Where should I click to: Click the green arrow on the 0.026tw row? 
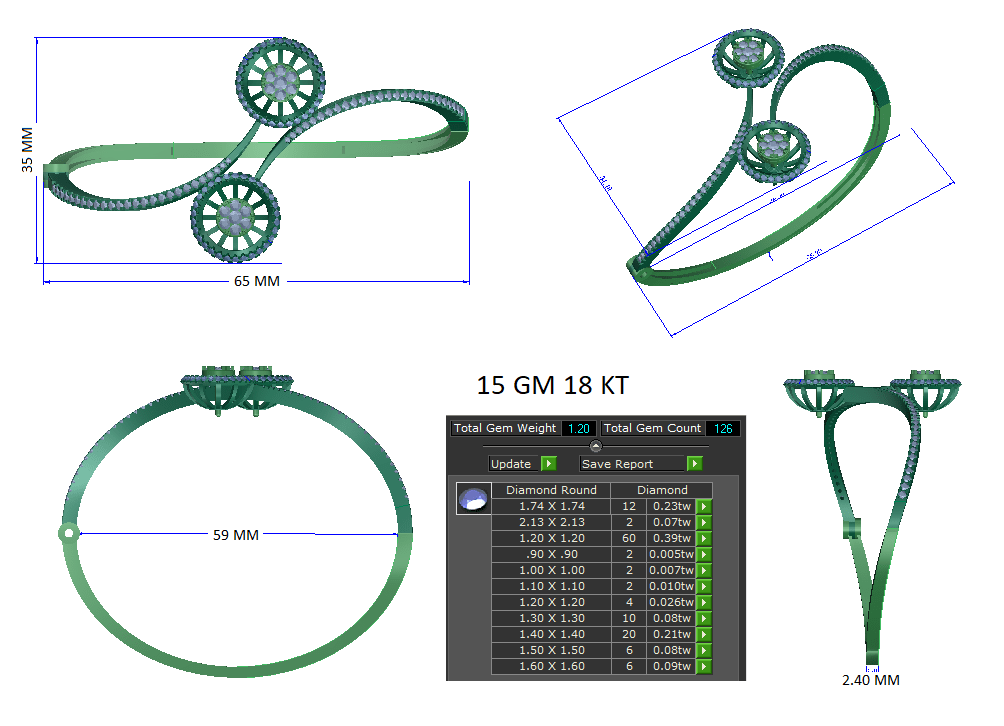704,603
